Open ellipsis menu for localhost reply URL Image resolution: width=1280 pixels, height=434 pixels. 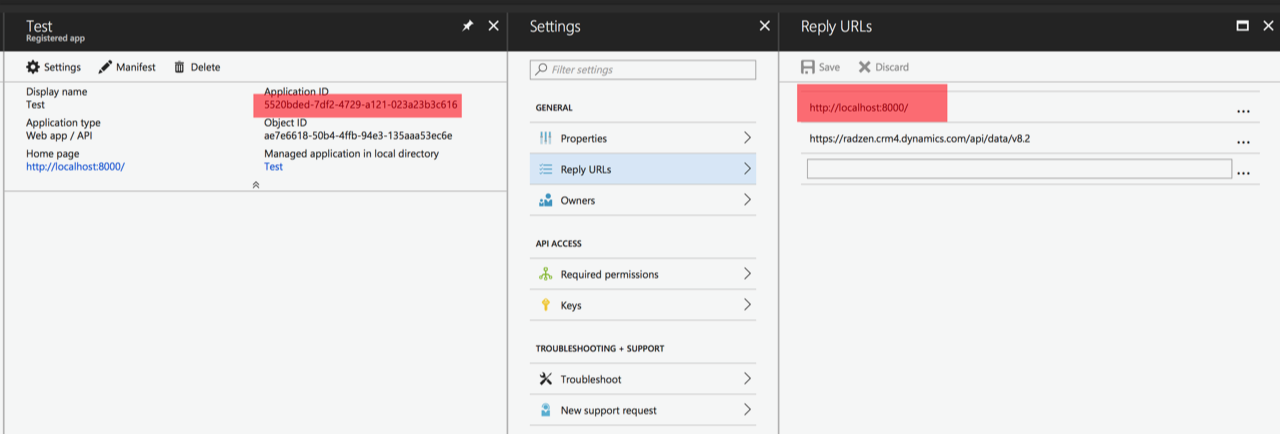pyautogui.click(x=1243, y=112)
